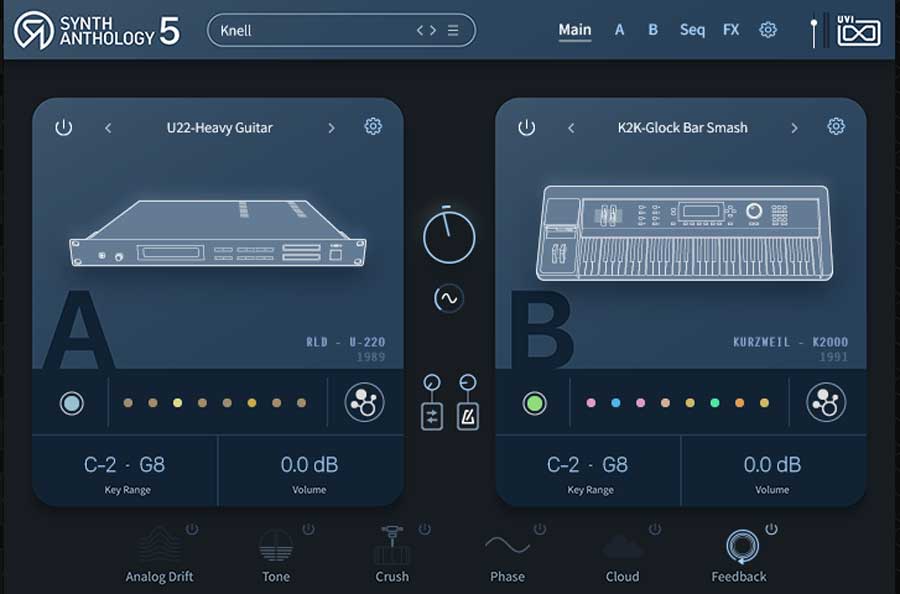Click the Tone effect icon
The image size is (900, 594).
pyautogui.click(x=276, y=545)
